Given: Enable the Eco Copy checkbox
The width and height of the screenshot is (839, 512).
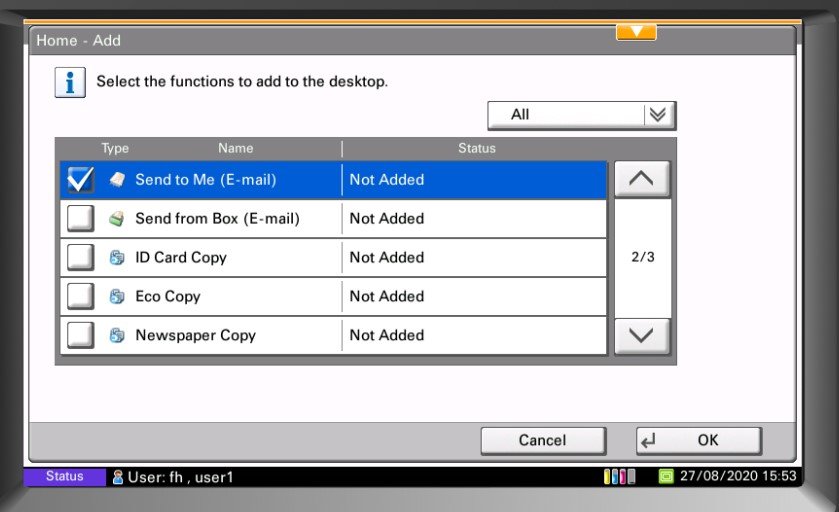Looking at the screenshot, I should [80, 297].
